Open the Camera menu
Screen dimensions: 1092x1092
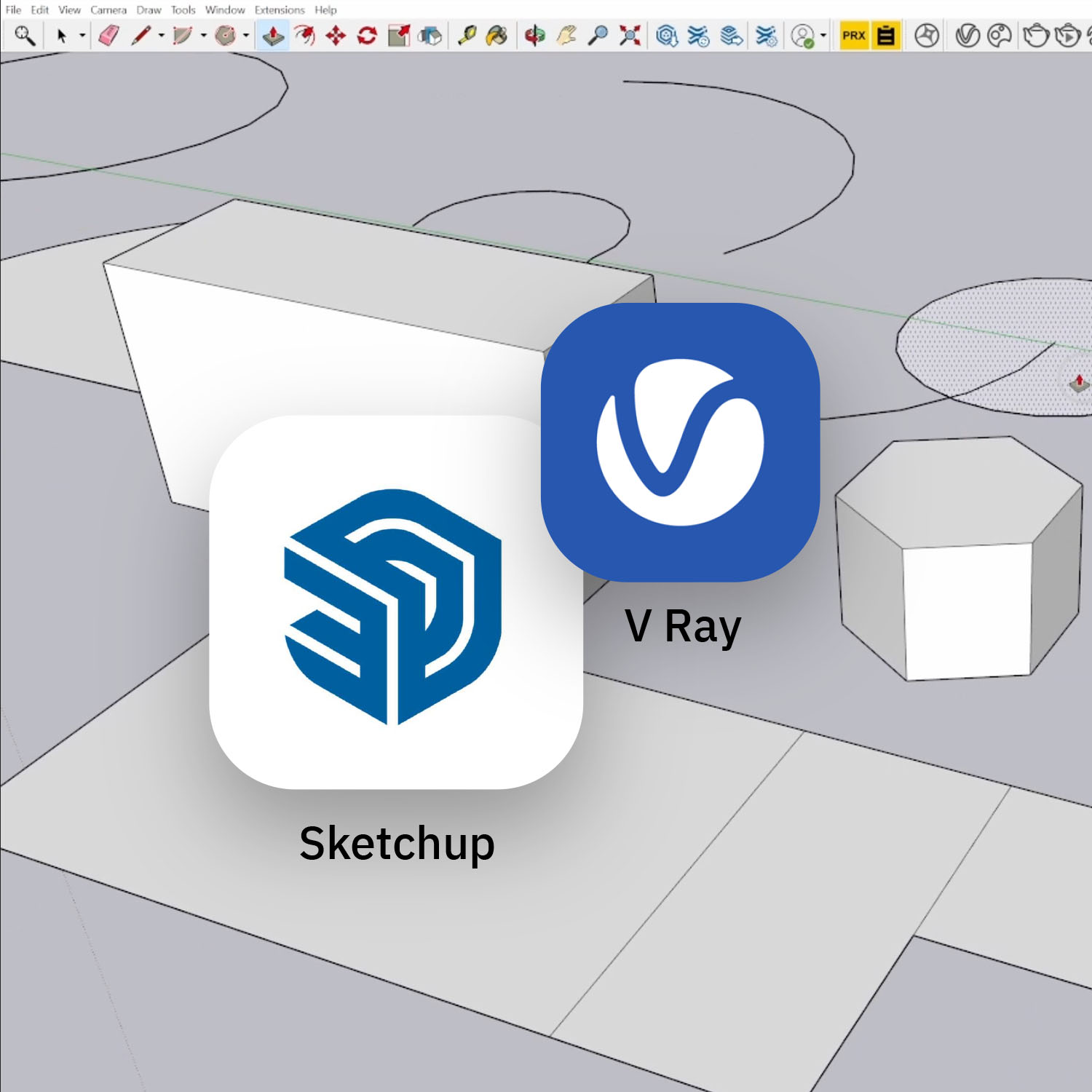[108, 10]
